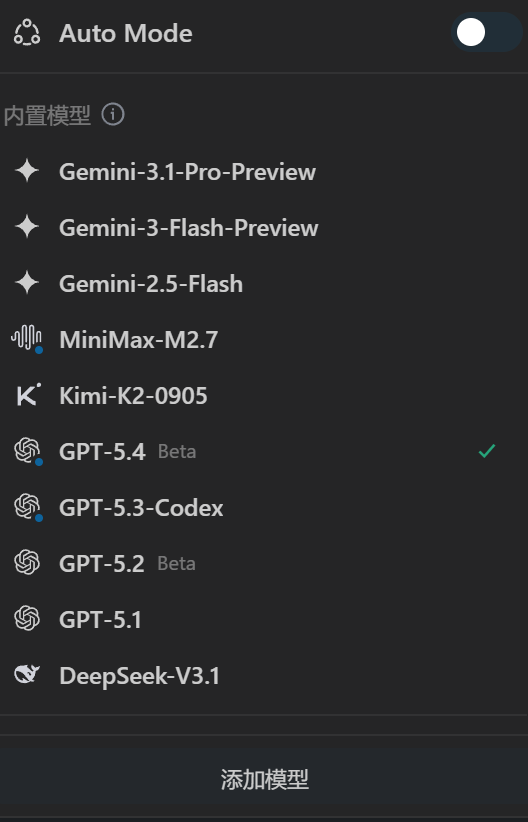The image size is (528, 822).
Task: Click the 添加模型 button
Action: coord(264,779)
